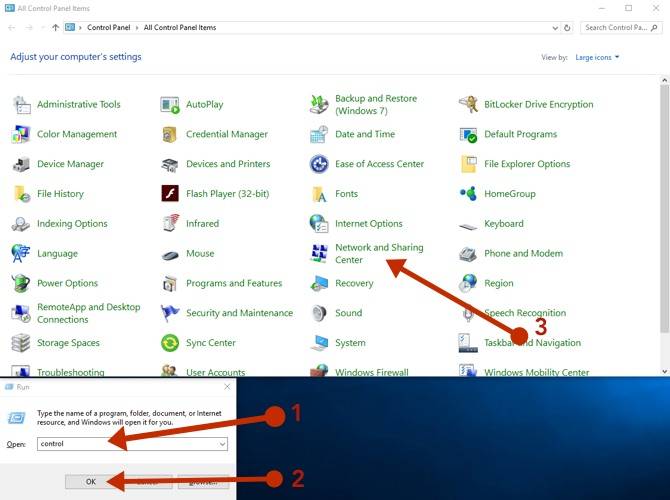This screenshot has width=670, height=500.
Task: Click the scrollbar up arrow
Action: (x=664, y=80)
